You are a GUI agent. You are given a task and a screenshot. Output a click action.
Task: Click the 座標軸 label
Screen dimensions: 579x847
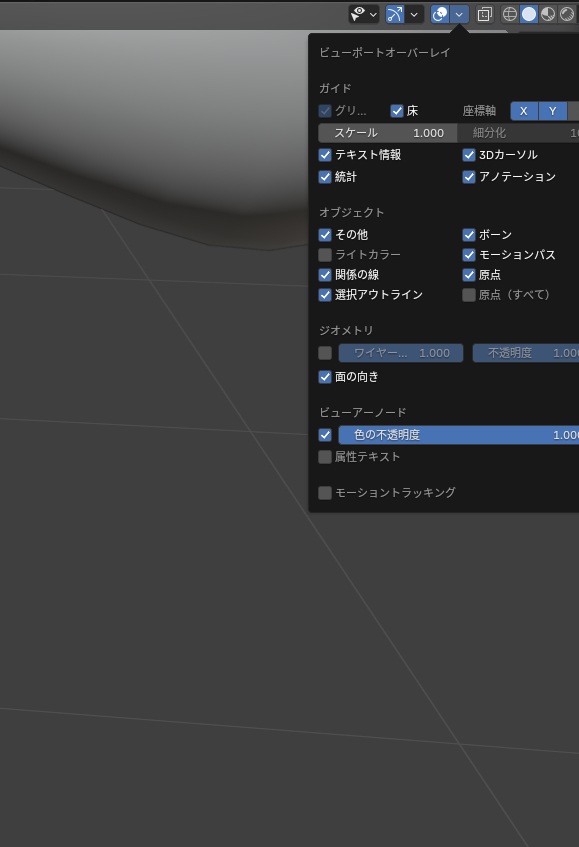(x=479, y=111)
